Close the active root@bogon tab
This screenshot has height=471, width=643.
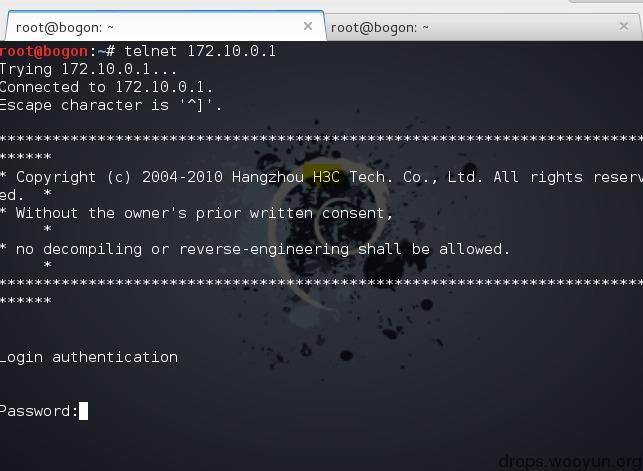(308, 27)
